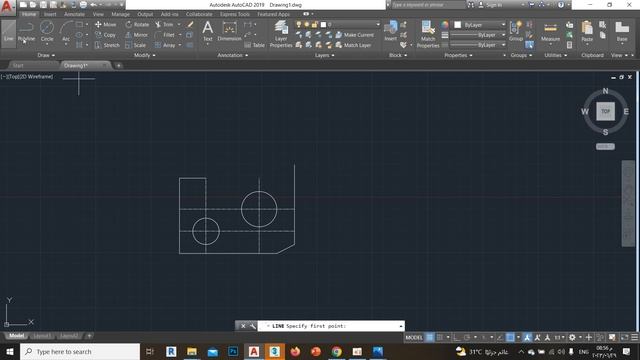Open Layer Properties manager
This screenshot has width=640, height=360.
281,34
